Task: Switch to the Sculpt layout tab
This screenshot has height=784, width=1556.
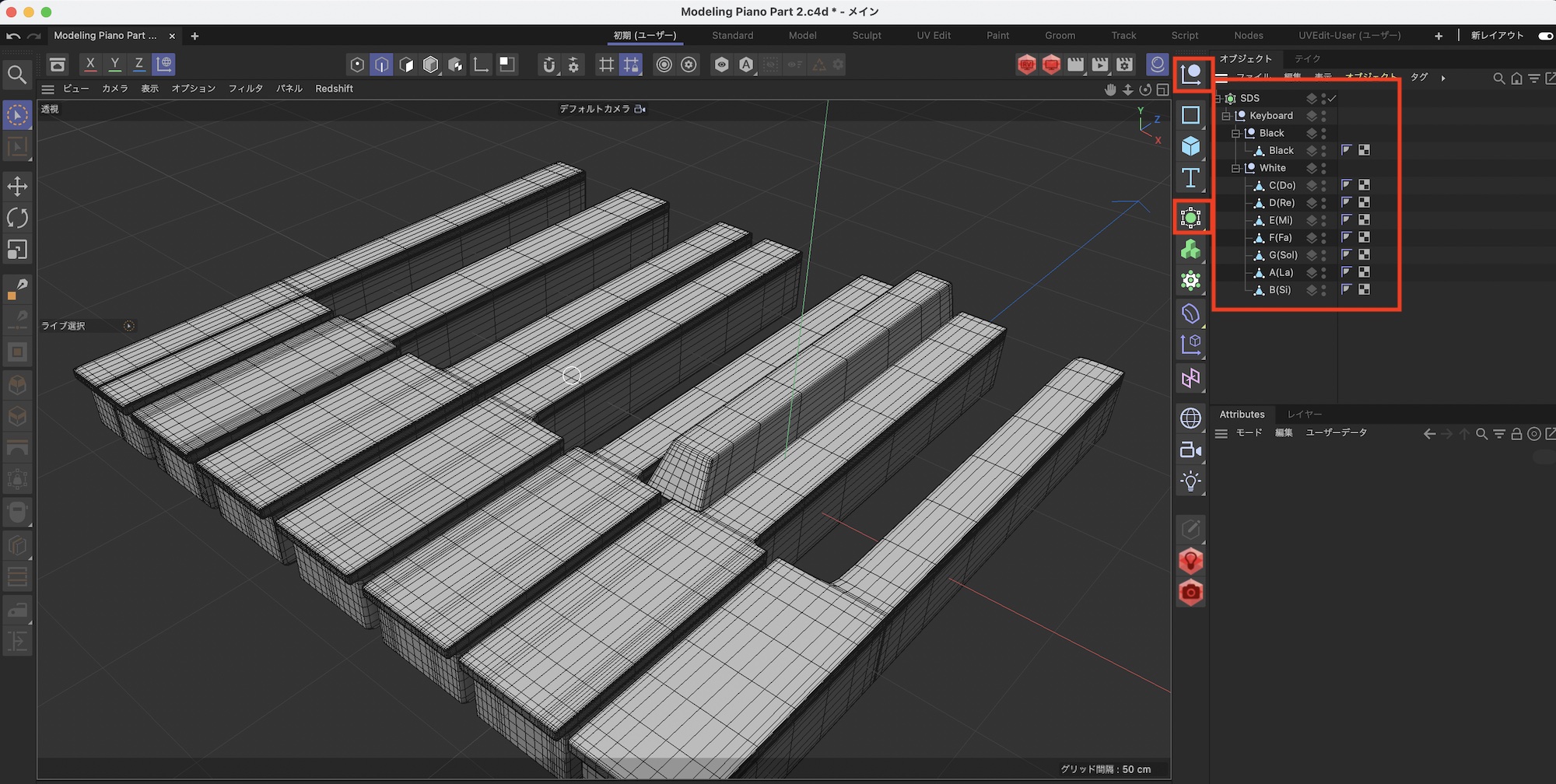Action: pyautogui.click(x=866, y=36)
